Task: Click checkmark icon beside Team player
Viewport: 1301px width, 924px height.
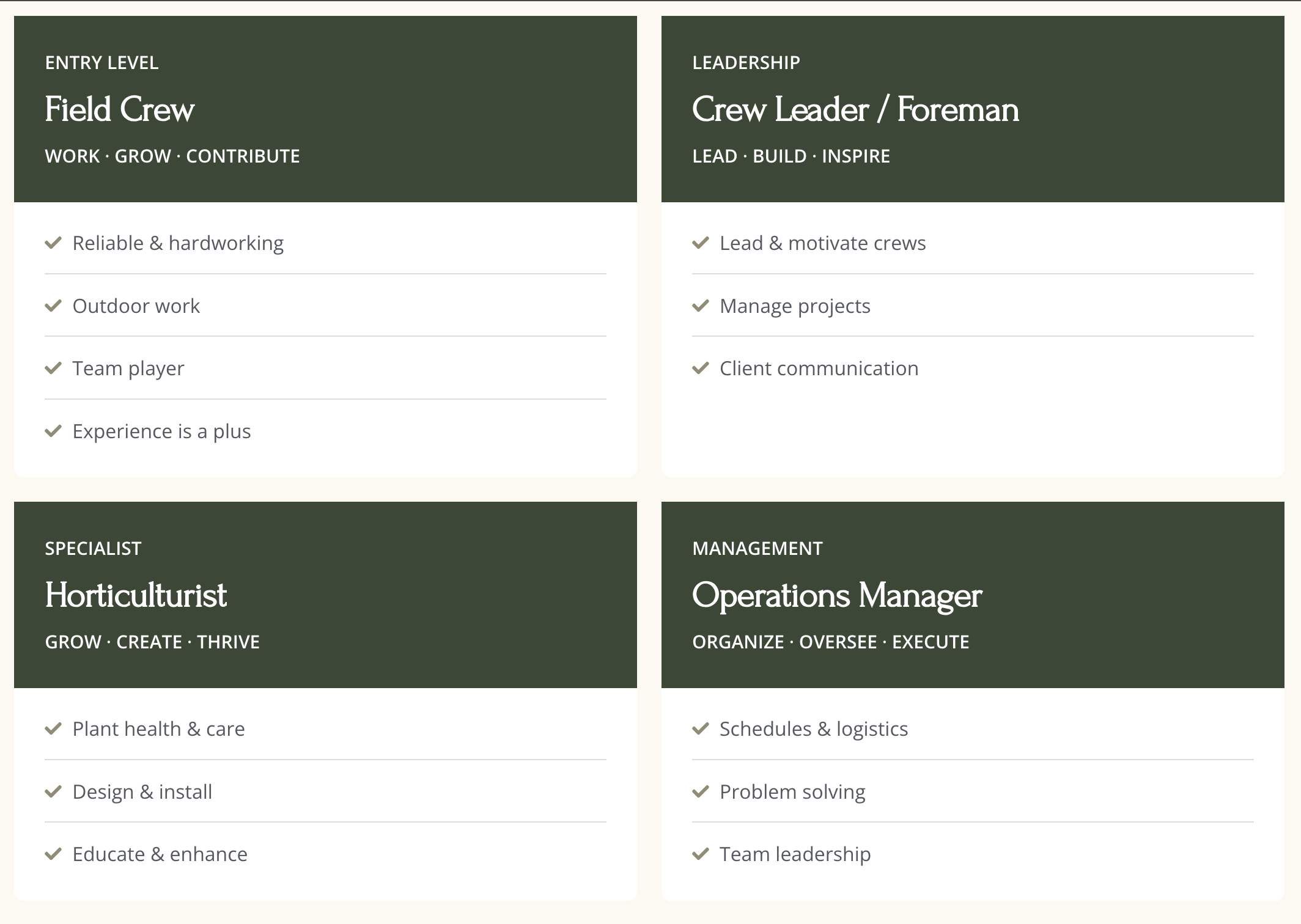Action: pos(53,369)
